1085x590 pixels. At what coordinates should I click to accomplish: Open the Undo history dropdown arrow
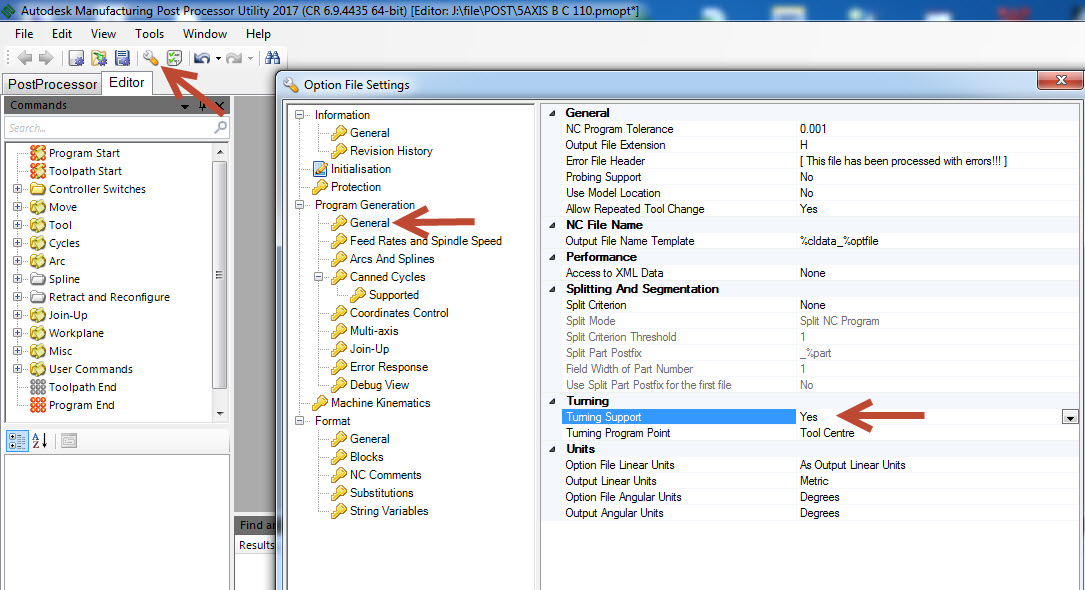coord(218,59)
